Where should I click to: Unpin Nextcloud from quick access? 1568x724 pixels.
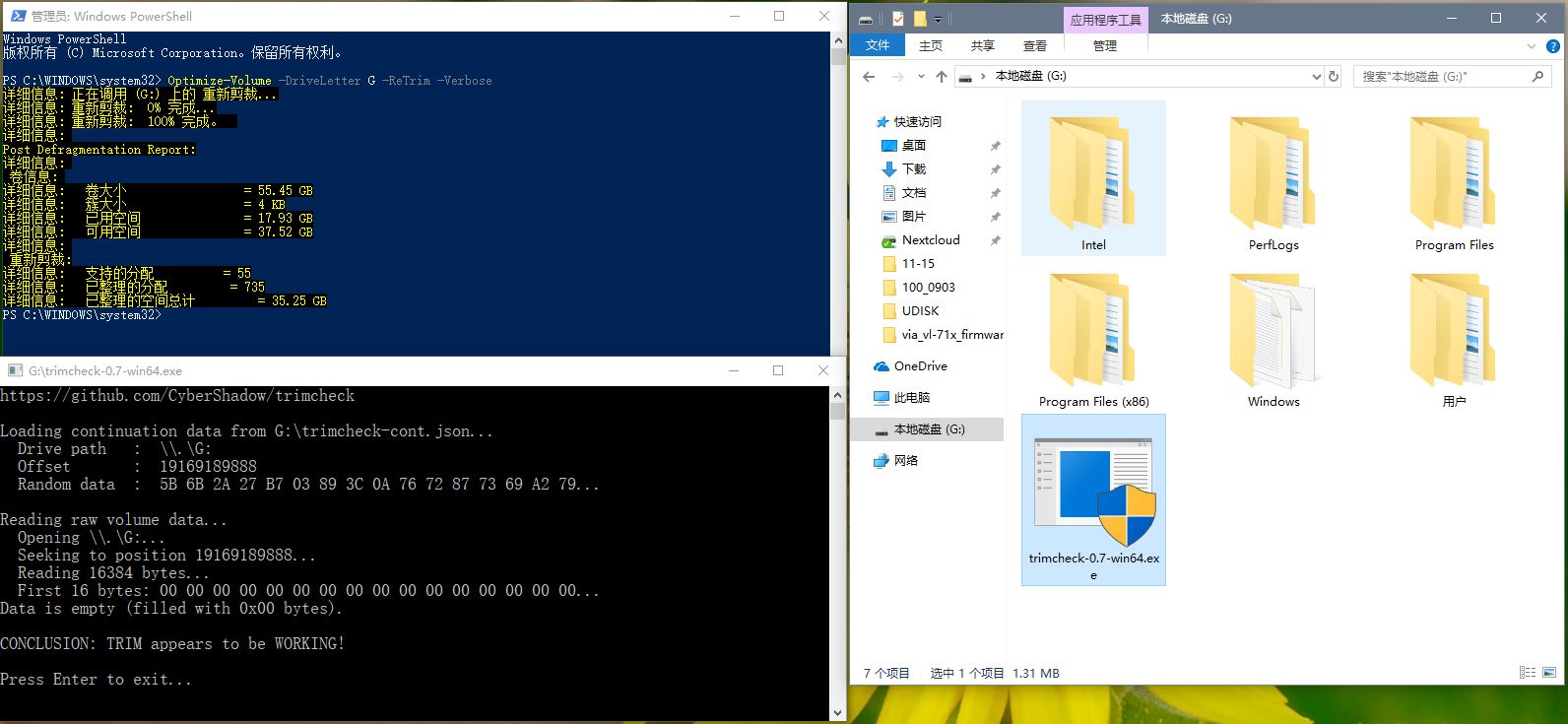click(995, 239)
